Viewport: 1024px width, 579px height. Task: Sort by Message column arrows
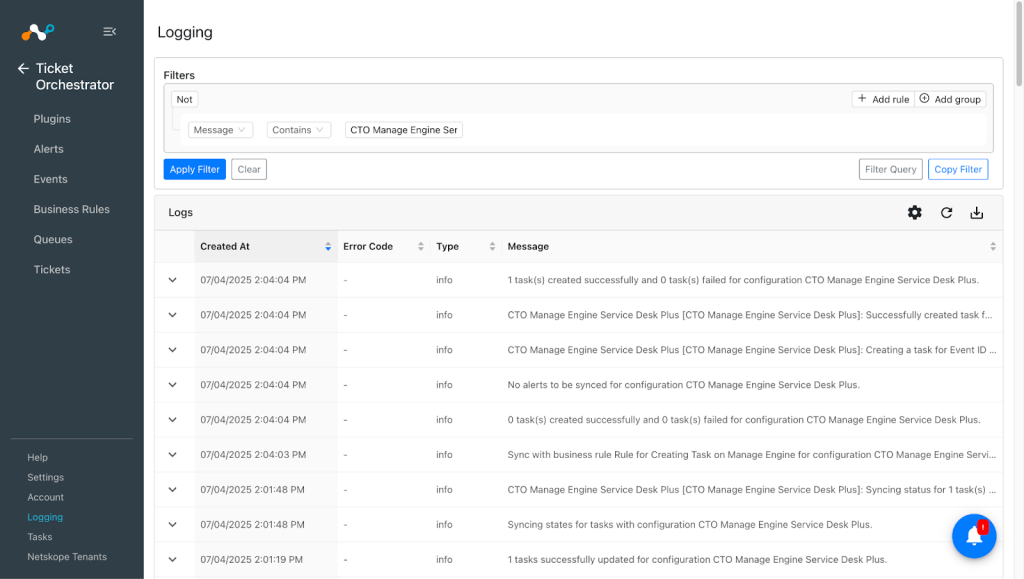993,246
